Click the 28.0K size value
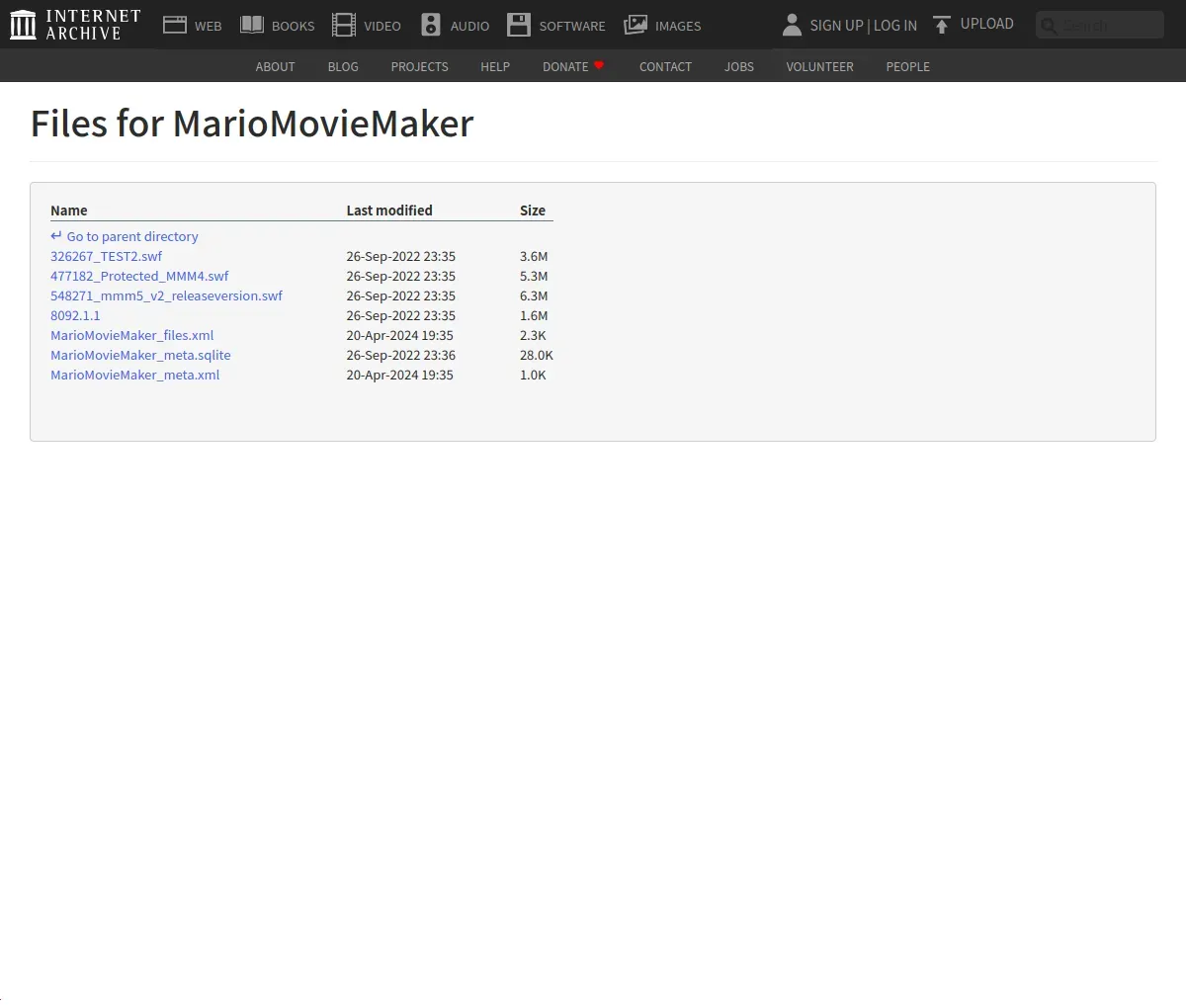 point(537,355)
